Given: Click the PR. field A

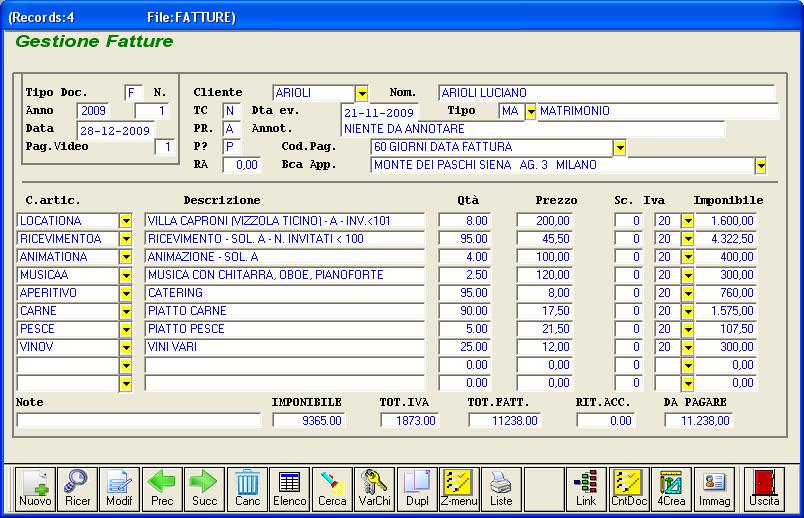Looking at the screenshot, I should pyautogui.click(x=232, y=129).
